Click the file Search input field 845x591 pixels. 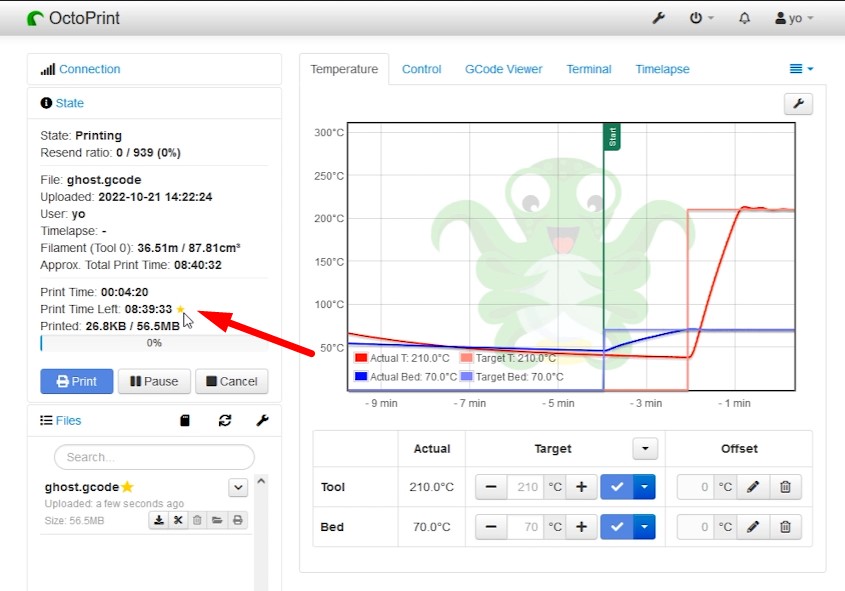click(153, 457)
